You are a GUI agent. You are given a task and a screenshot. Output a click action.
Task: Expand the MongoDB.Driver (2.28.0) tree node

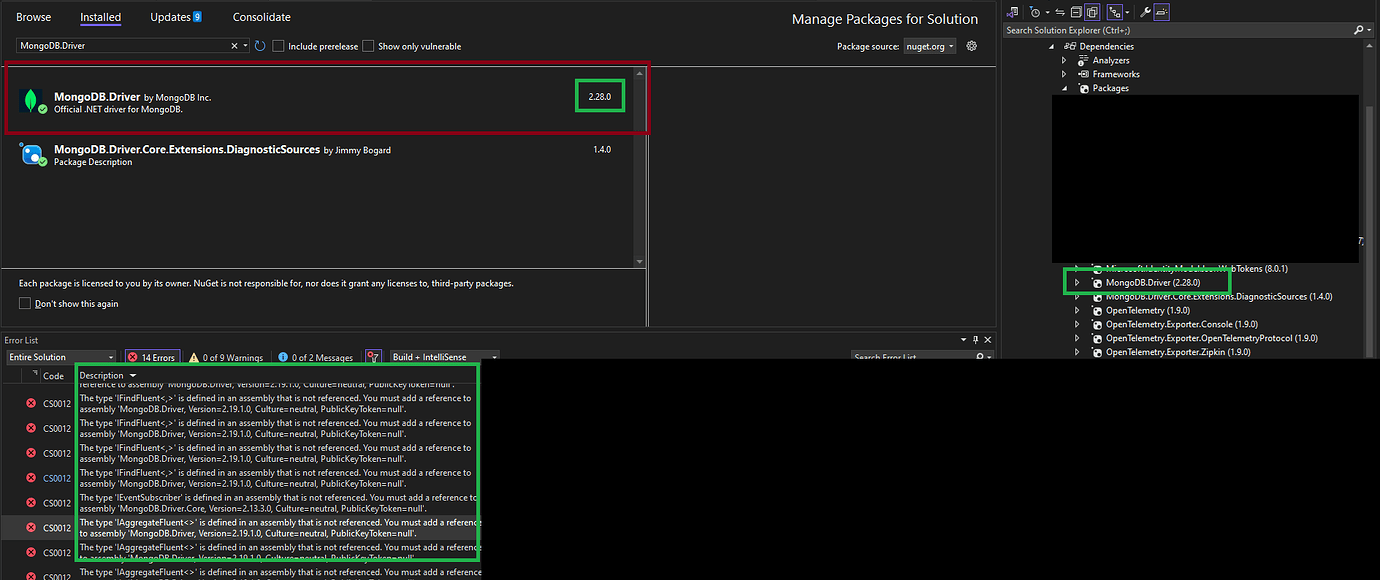[x=1076, y=281]
